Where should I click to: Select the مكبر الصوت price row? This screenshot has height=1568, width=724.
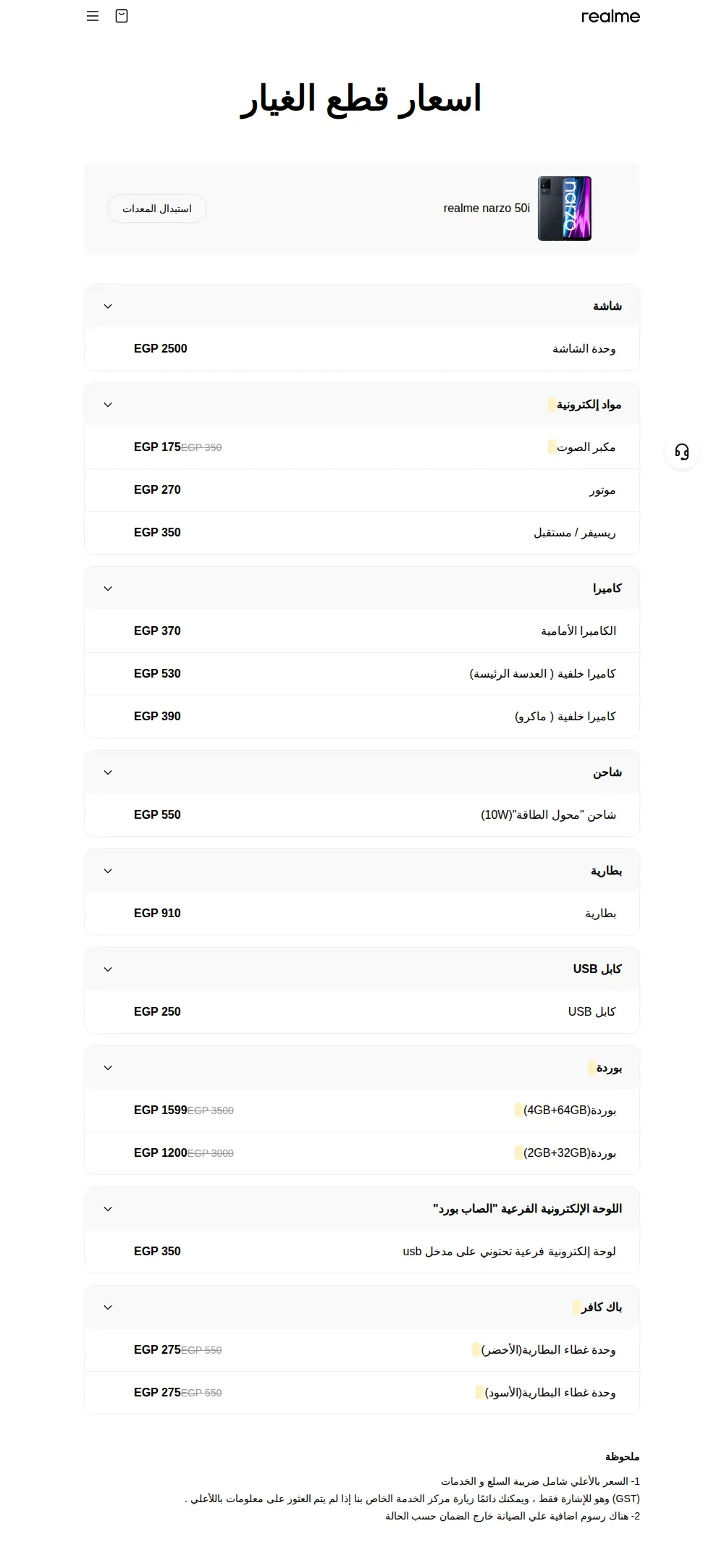click(x=362, y=447)
